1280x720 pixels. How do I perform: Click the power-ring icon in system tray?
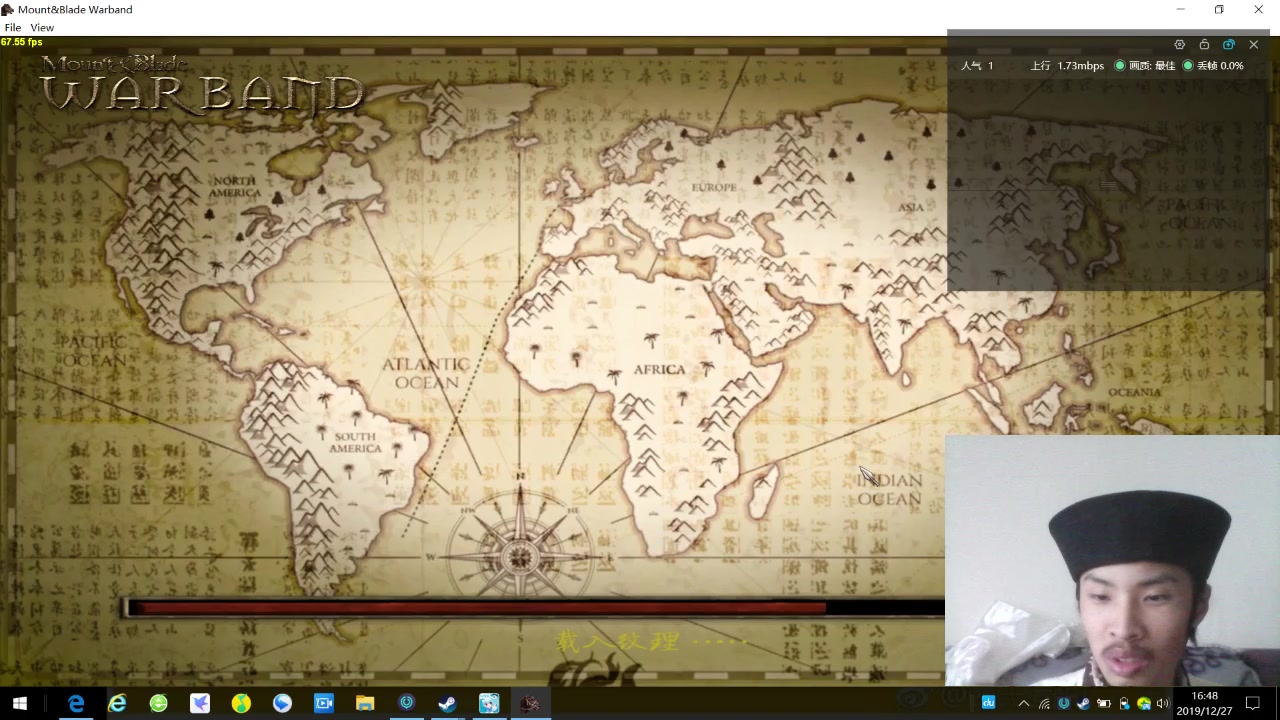click(x=1064, y=704)
